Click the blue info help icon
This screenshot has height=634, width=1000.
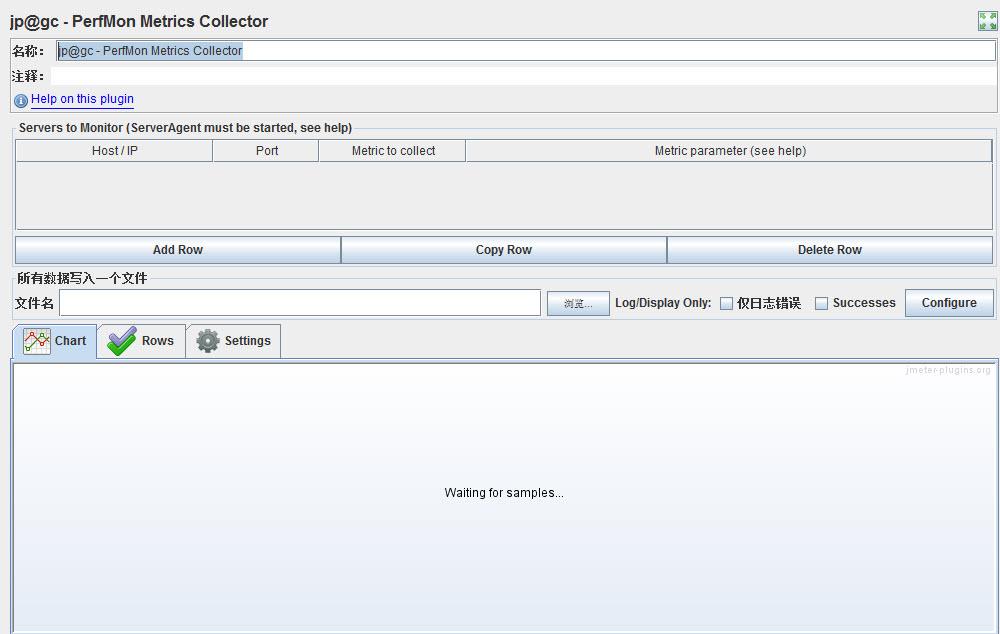point(21,100)
